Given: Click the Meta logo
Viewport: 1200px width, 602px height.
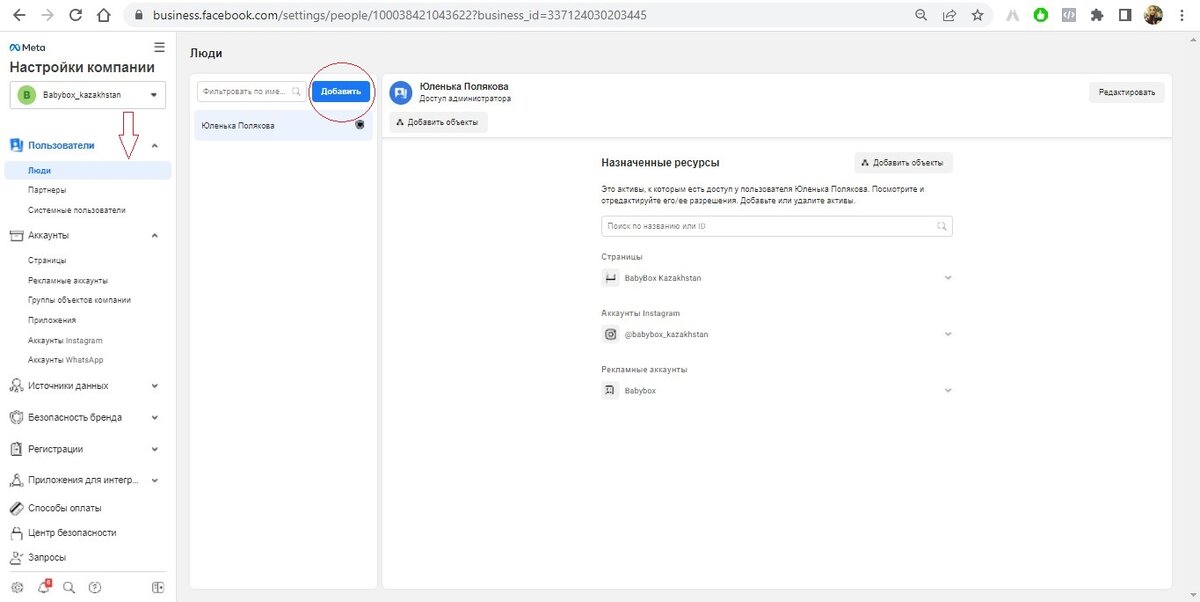Looking at the screenshot, I should click(x=27, y=48).
